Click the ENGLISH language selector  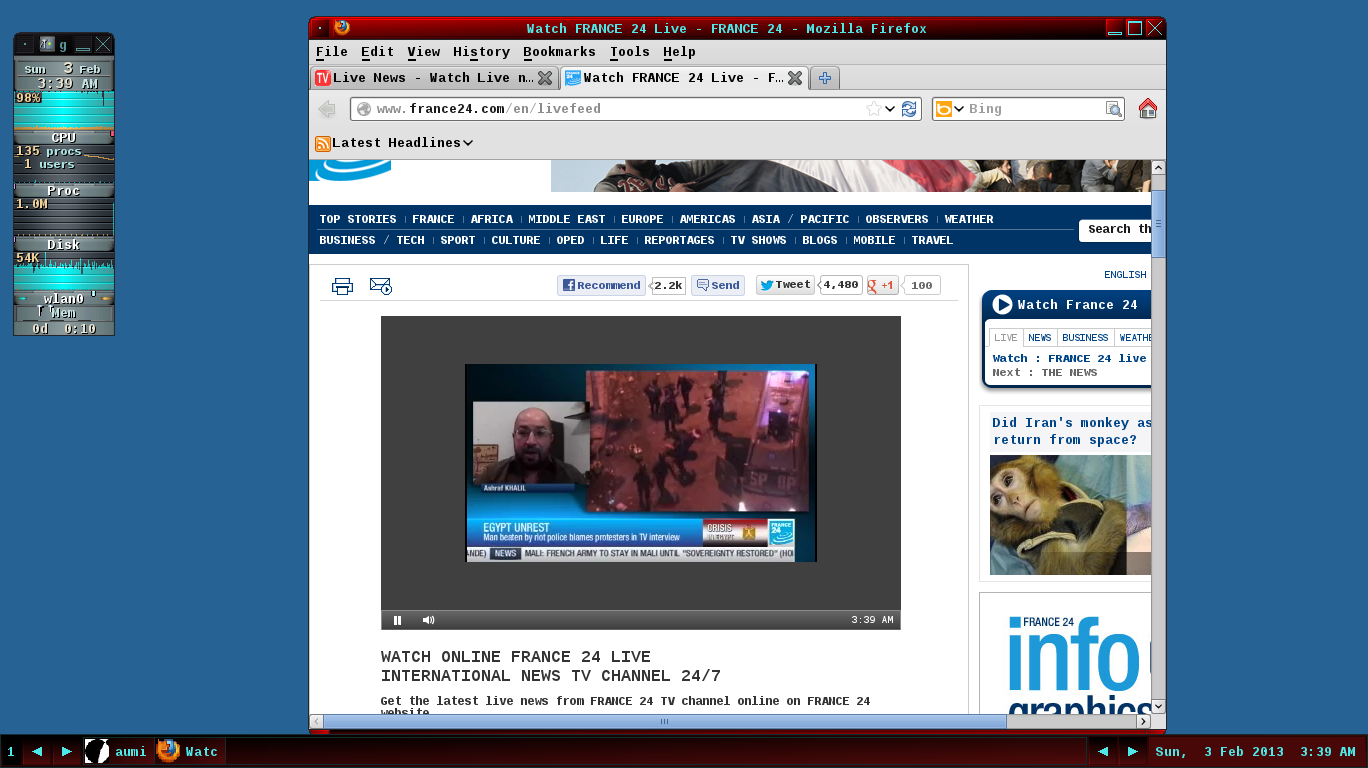pos(1125,275)
